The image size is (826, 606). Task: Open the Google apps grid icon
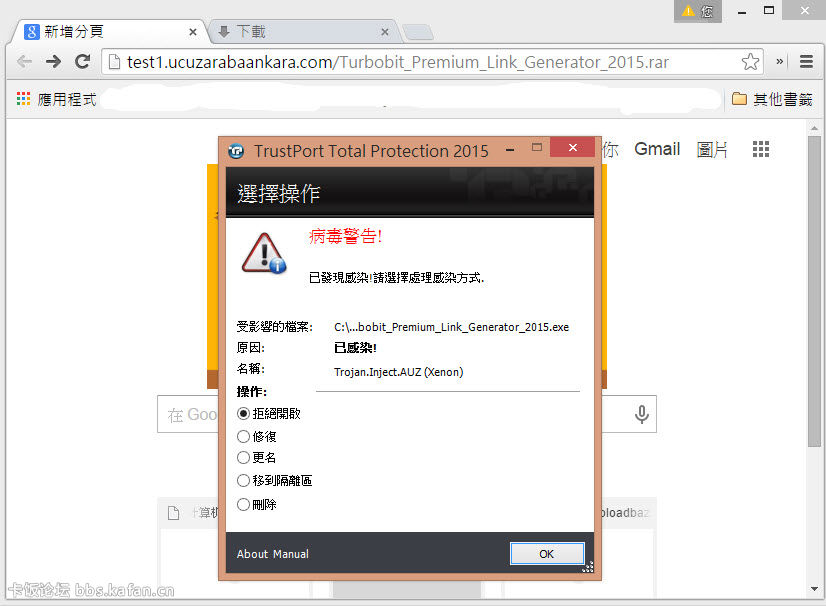[x=761, y=149]
